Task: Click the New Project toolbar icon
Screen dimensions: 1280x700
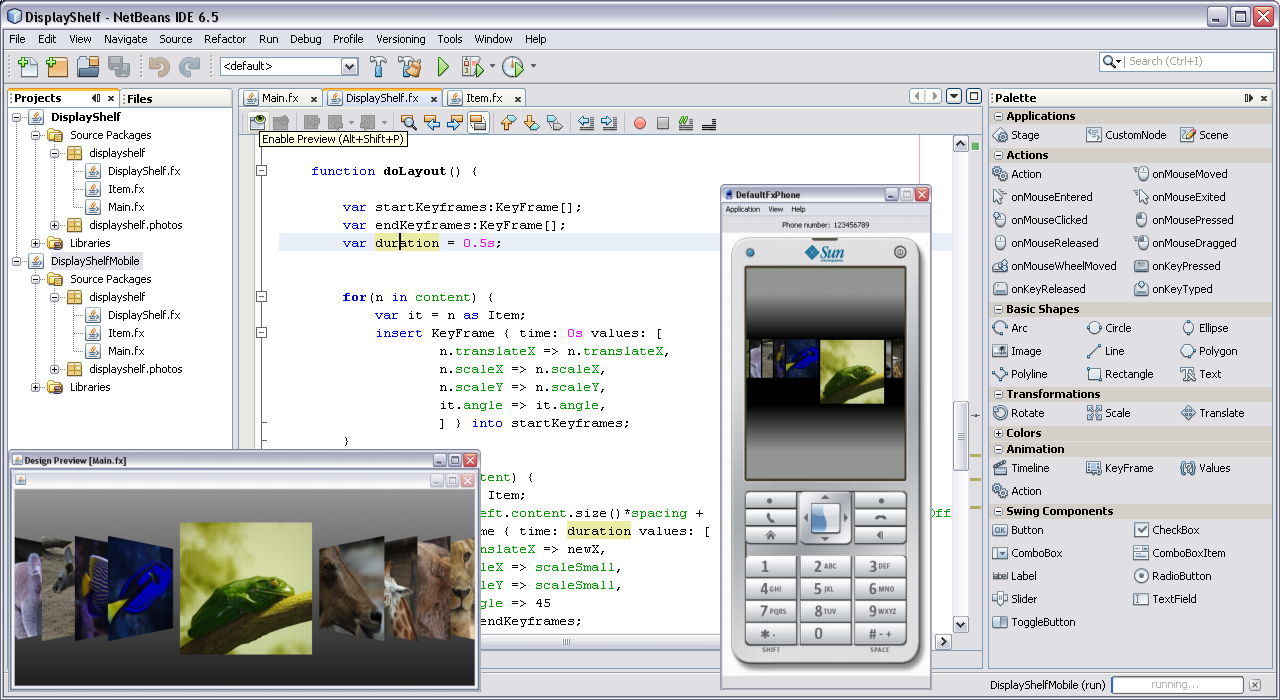Action: coord(57,67)
